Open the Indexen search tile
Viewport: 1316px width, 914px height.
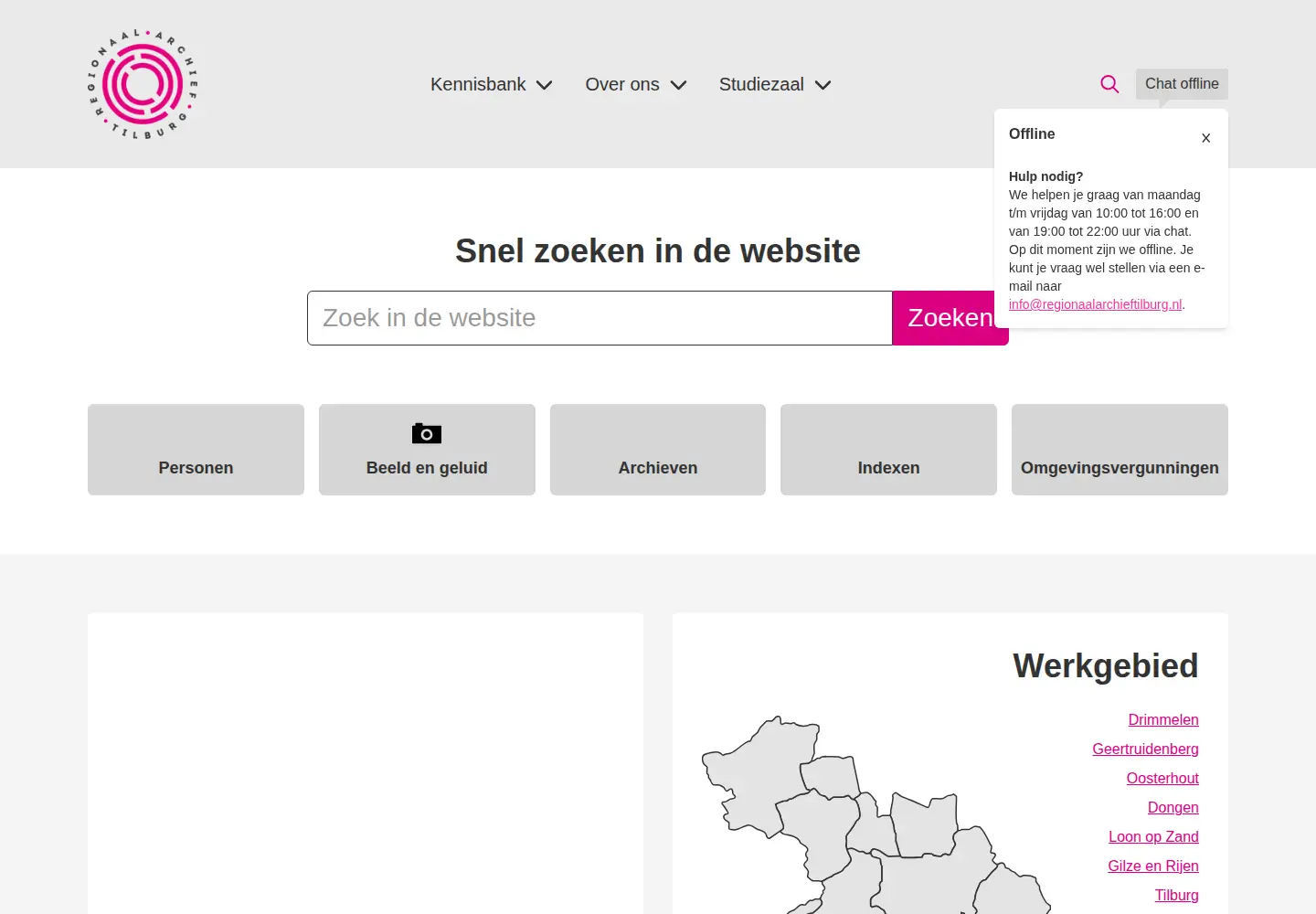pos(888,450)
